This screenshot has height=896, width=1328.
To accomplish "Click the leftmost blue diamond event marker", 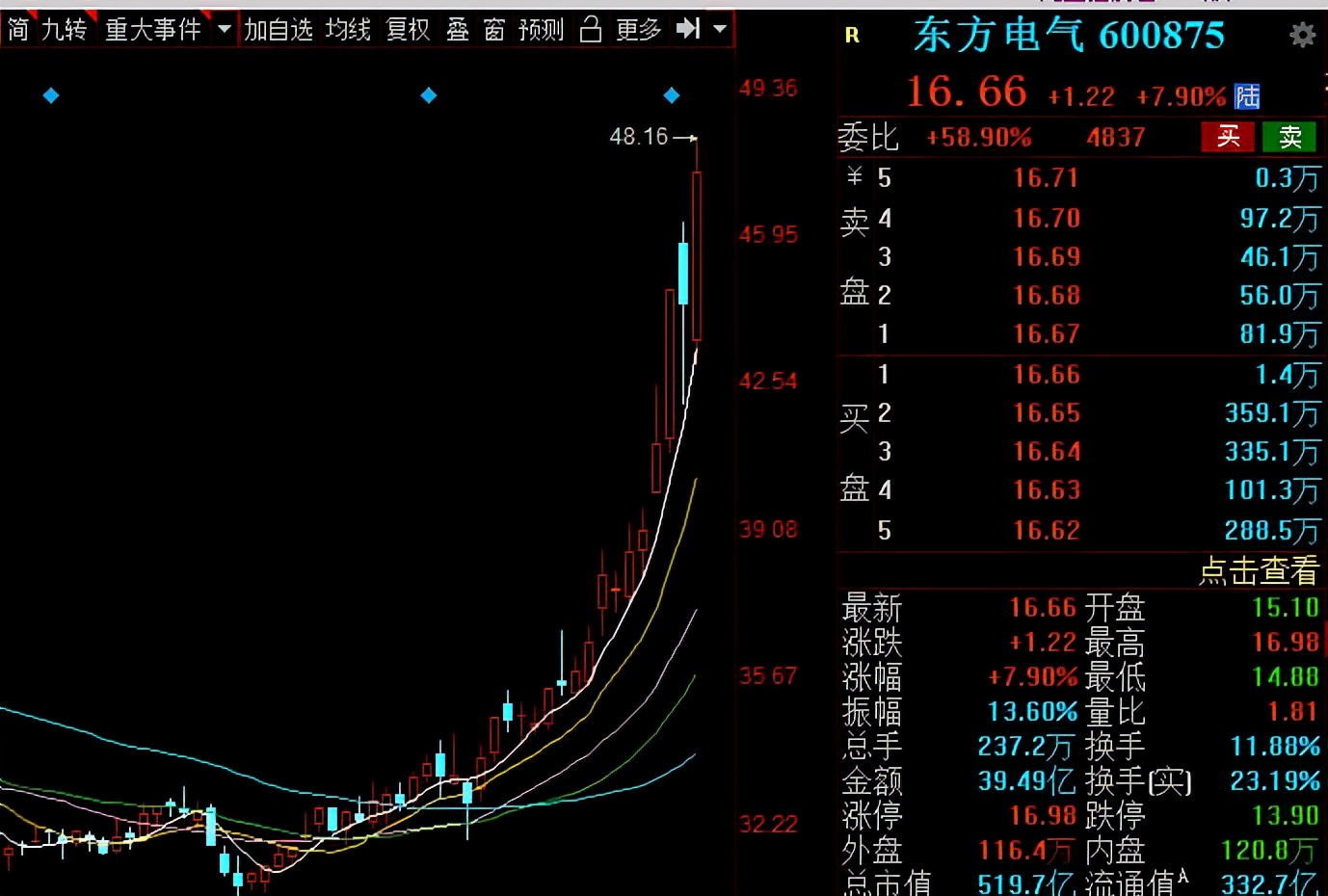I will (x=51, y=95).
